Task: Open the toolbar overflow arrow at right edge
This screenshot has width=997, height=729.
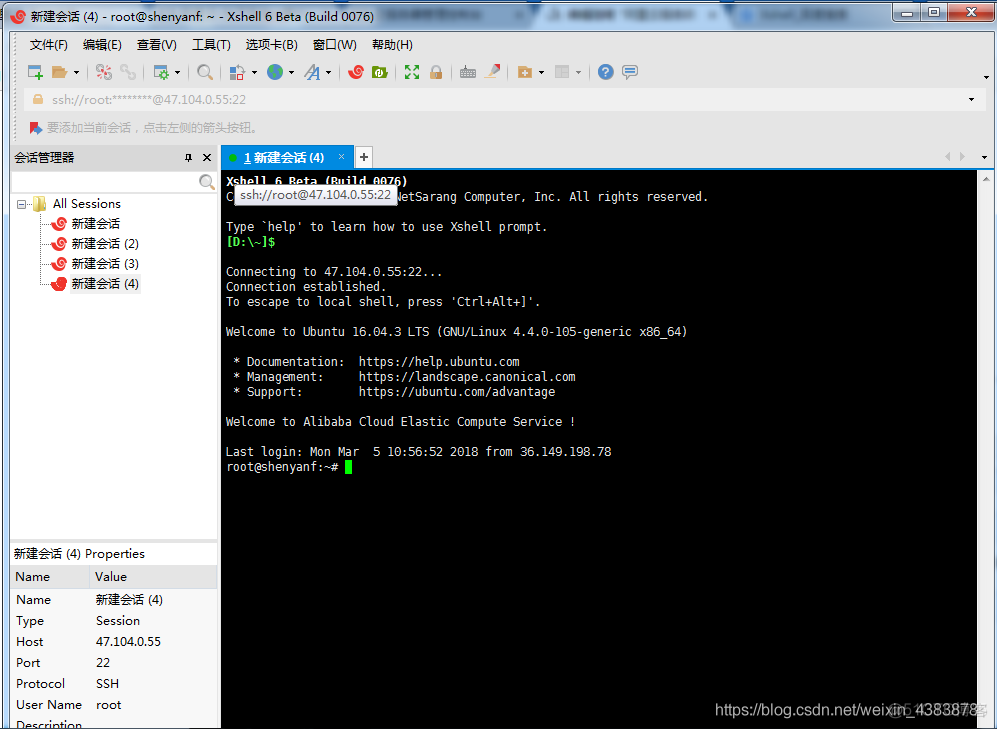Action: [986, 77]
